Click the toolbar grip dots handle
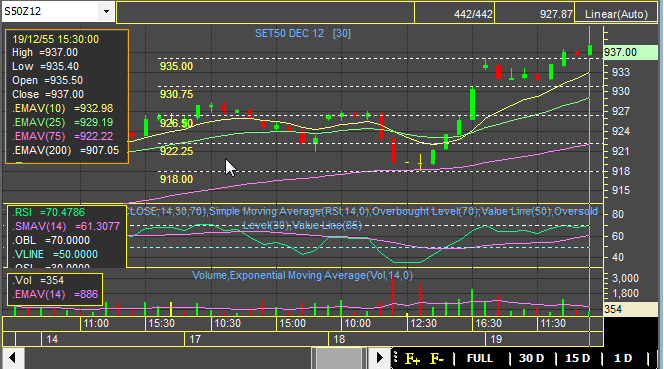The image size is (664, 369). click(x=396, y=358)
